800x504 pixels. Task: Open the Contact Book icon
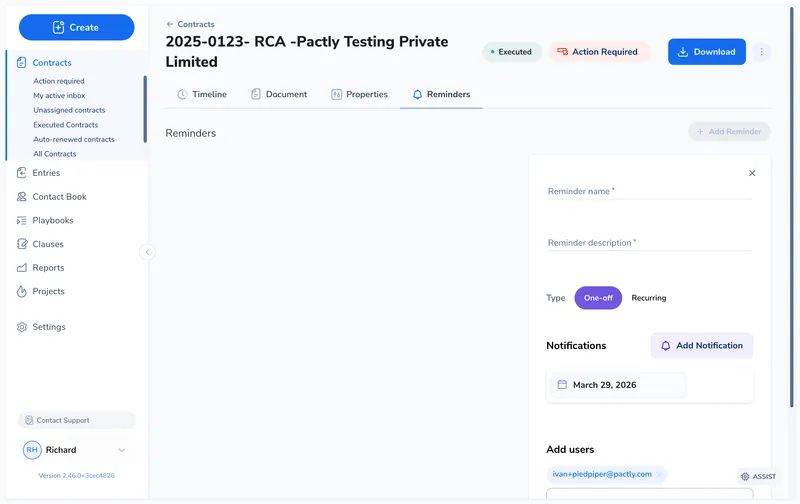click(x=22, y=197)
